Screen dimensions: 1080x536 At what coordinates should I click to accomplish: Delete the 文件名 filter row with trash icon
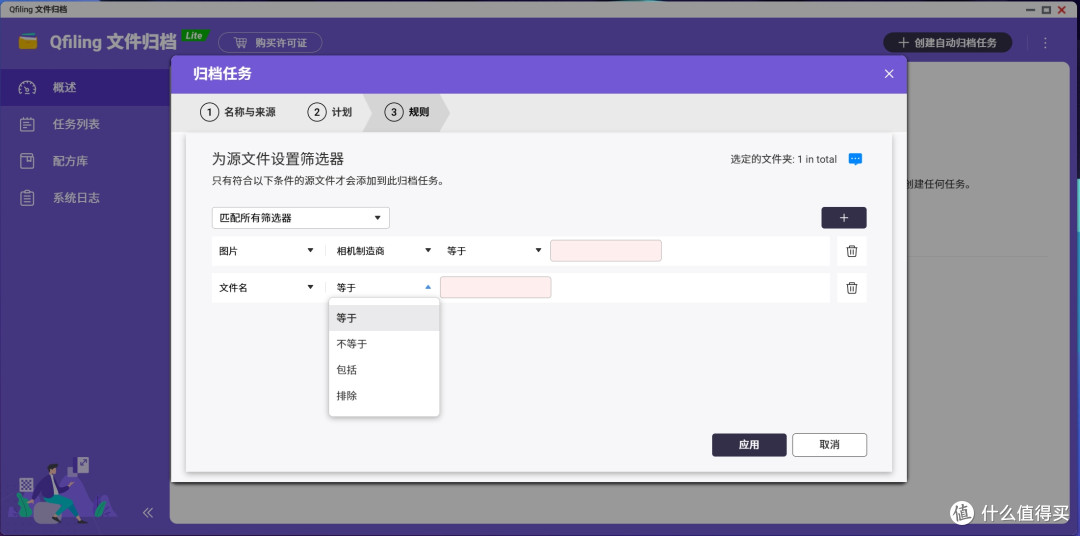(x=851, y=288)
